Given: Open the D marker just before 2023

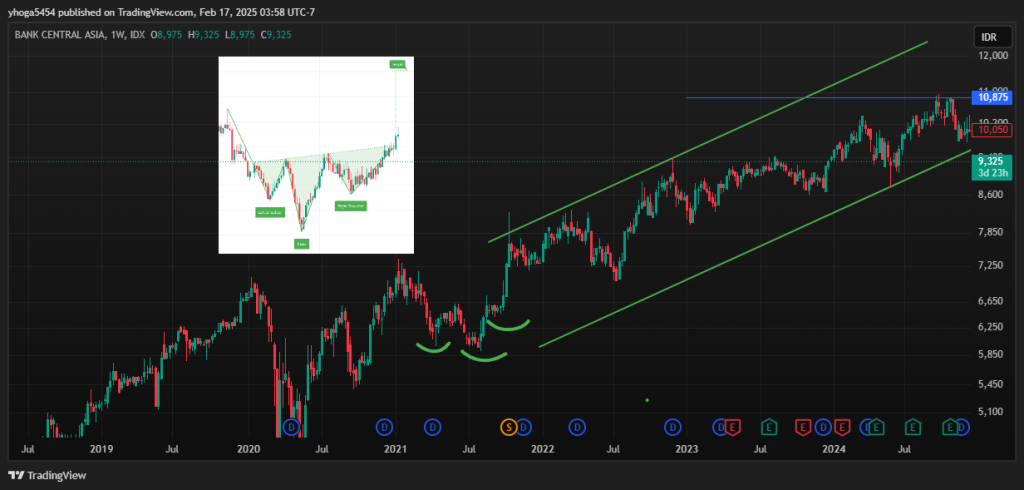Looking at the screenshot, I should point(673,427).
